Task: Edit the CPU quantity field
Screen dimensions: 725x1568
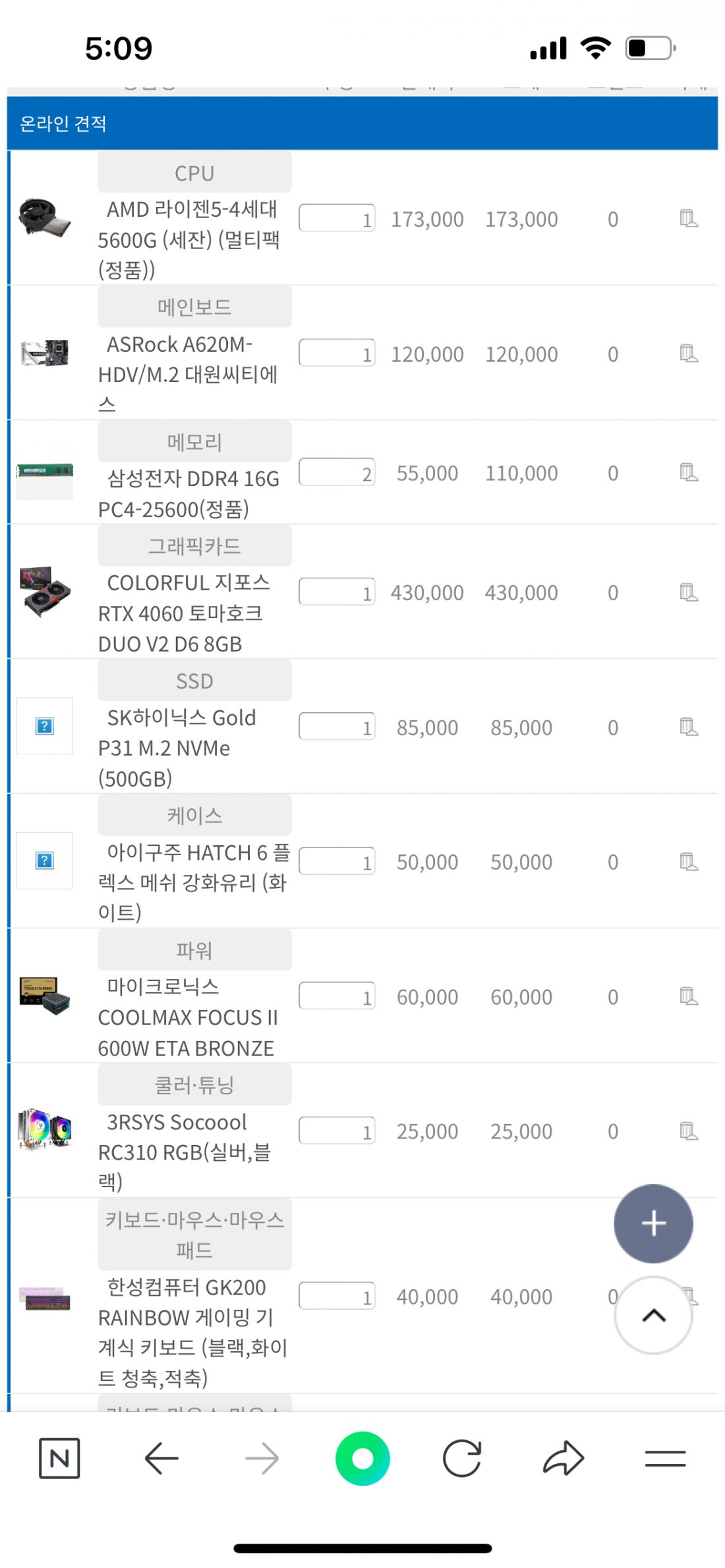Action: tap(337, 219)
